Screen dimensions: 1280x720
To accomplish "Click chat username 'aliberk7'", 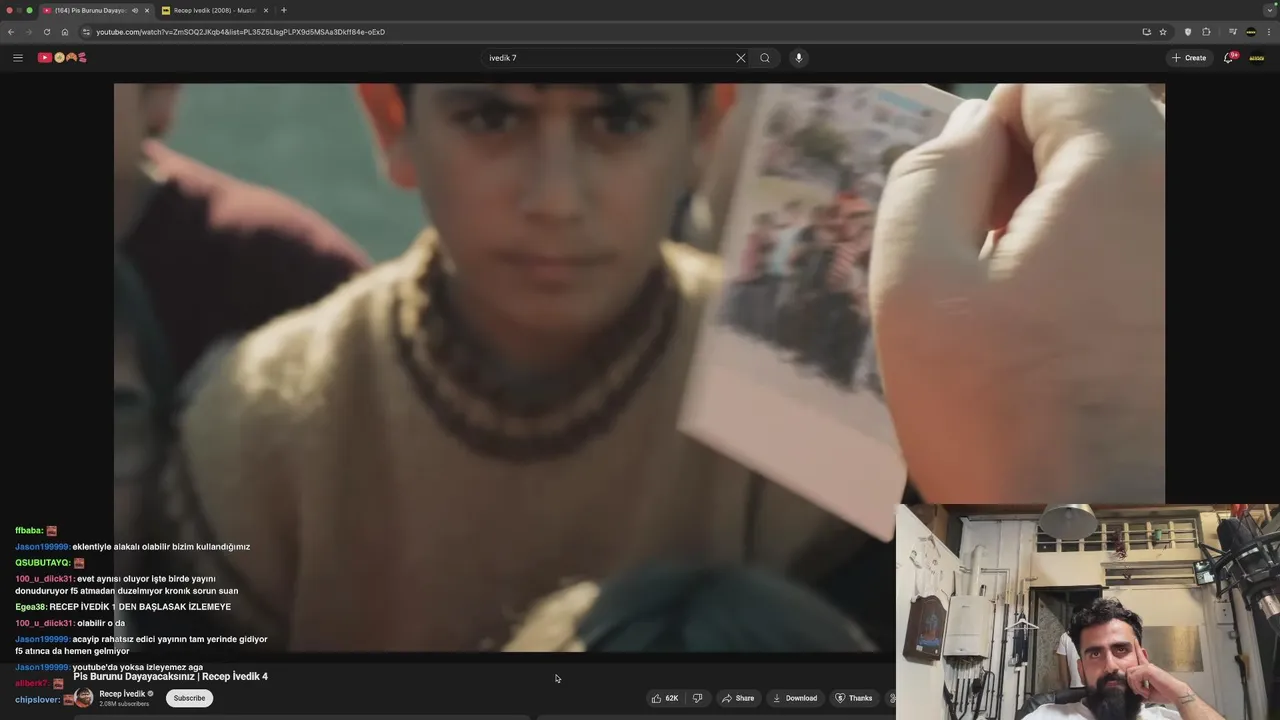I will coord(31,683).
